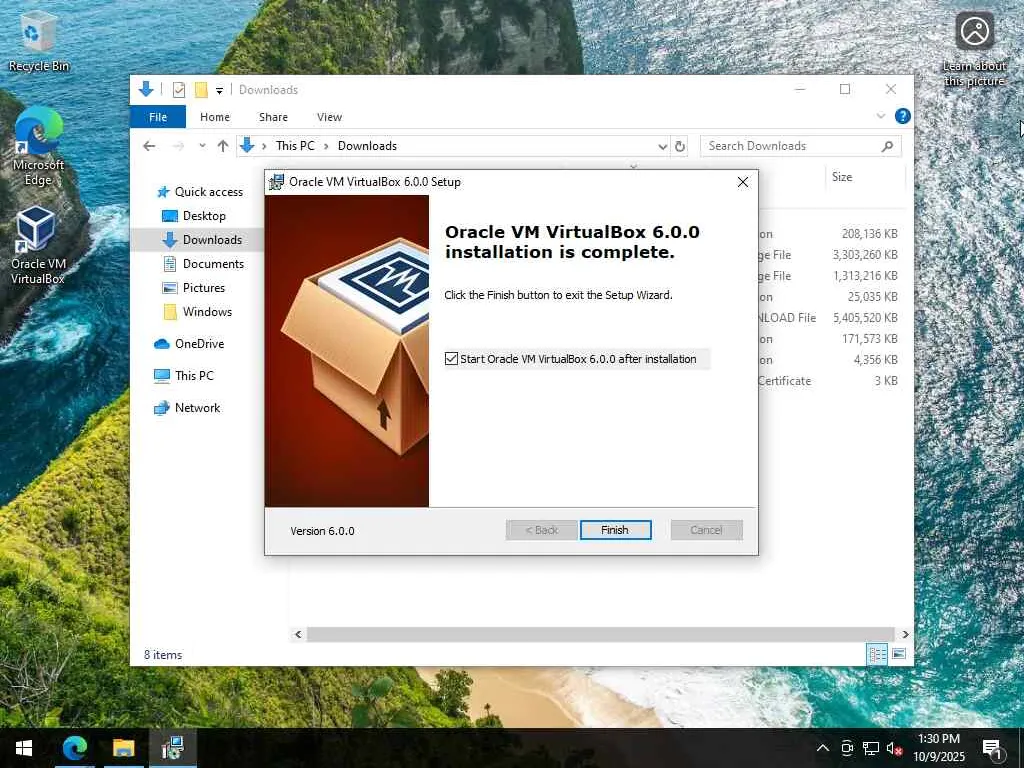Select Oracle VM VirtualBox desktop shortcut

[38, 246]
